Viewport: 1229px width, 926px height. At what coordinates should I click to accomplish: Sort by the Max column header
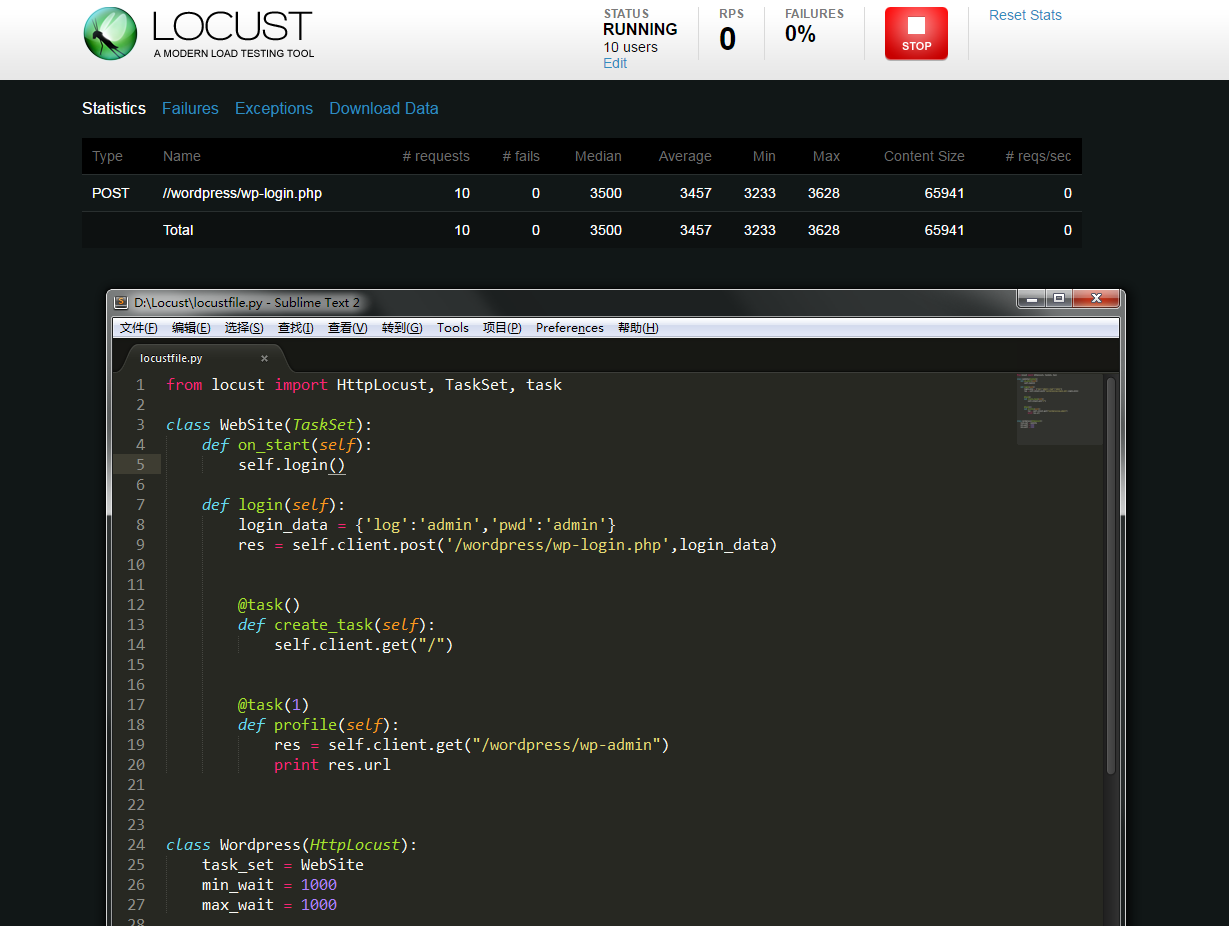pyautogui.click(x=826, y=156)
